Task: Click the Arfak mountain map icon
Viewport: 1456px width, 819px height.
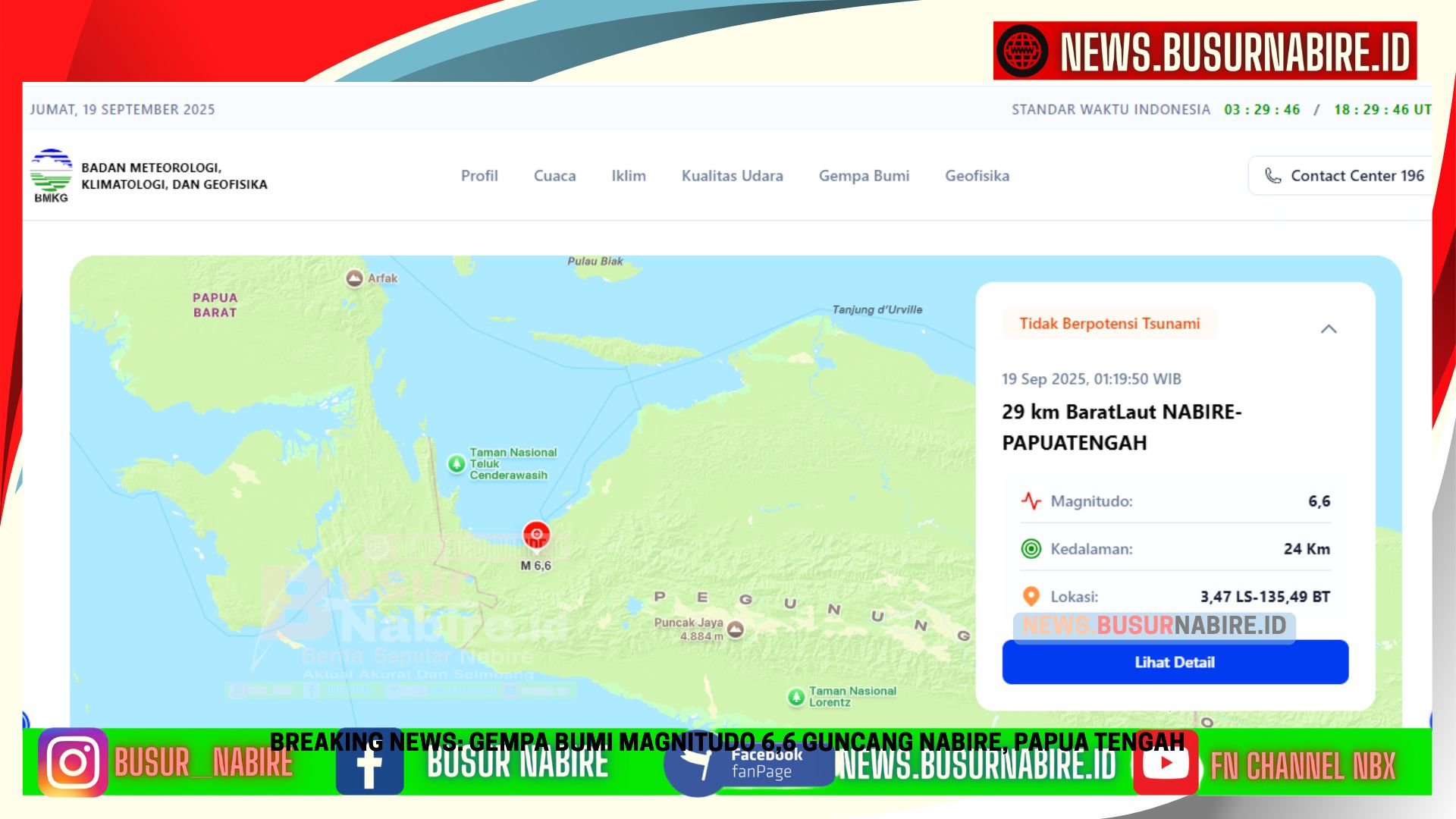Action: click(x=354, y=278)
